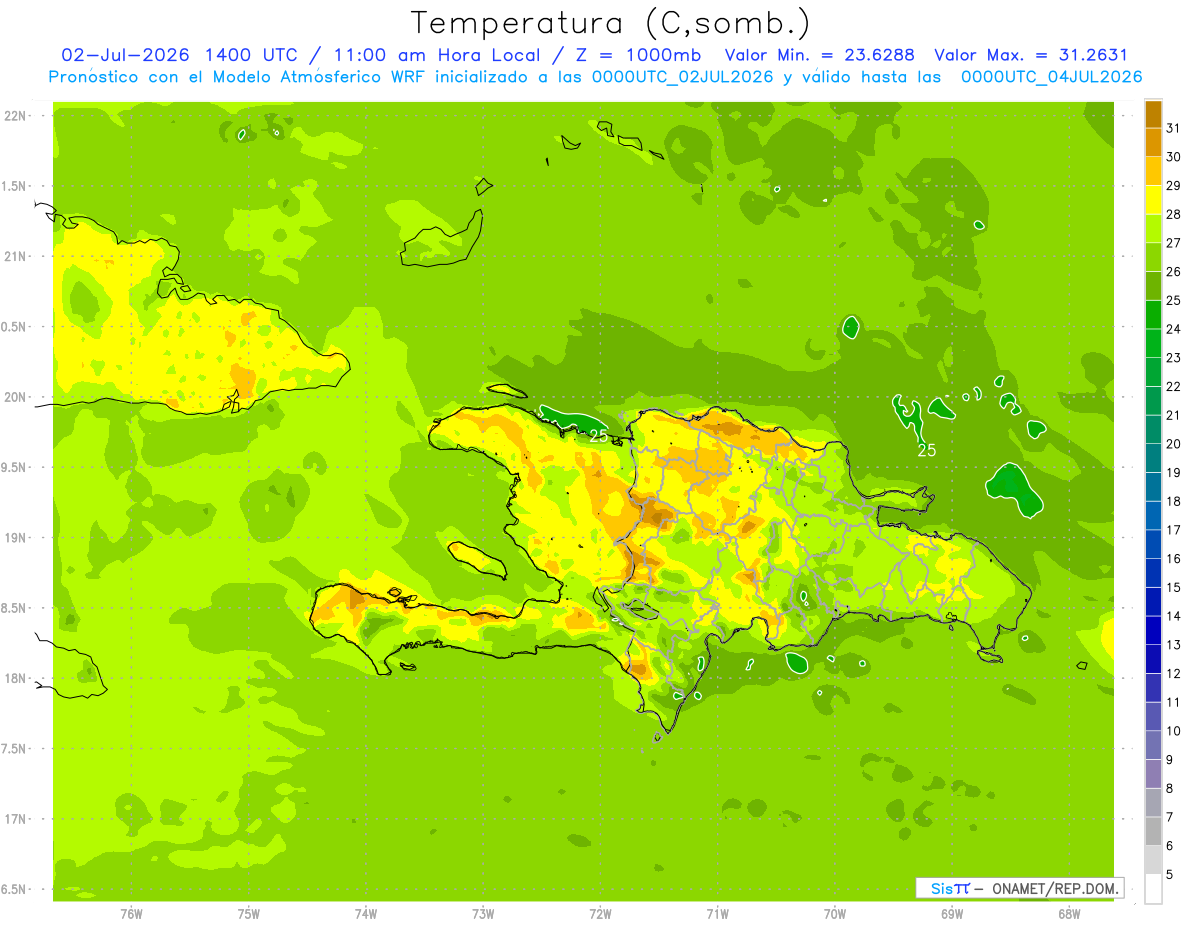
Task: Click the '75W' longitude axis label
Action: pos(249,913)
